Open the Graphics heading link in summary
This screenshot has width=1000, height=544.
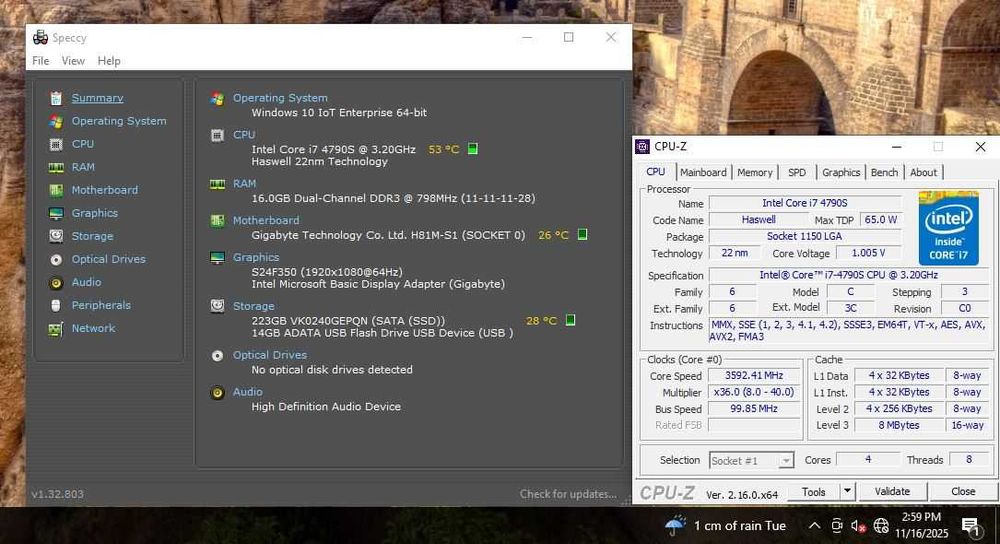[x=256, y=257]
